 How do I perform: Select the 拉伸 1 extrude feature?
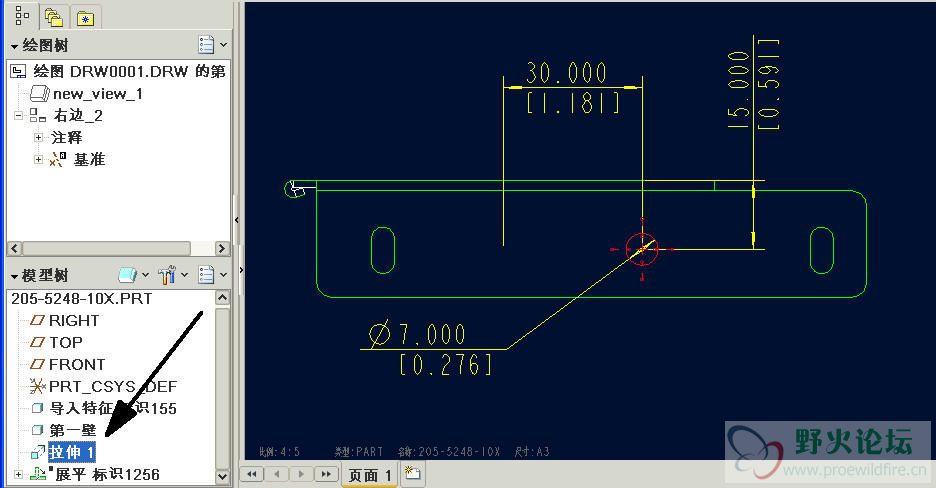(72, 452)
